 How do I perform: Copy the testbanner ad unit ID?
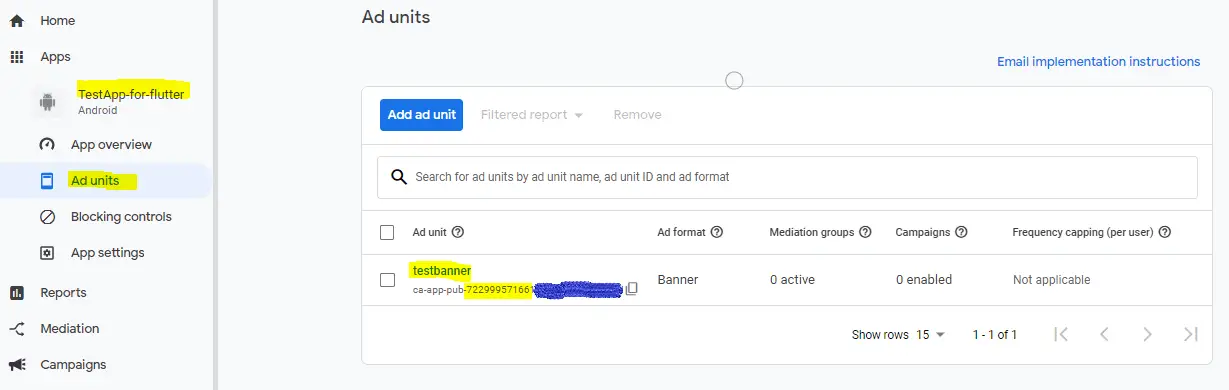point(631,290)
